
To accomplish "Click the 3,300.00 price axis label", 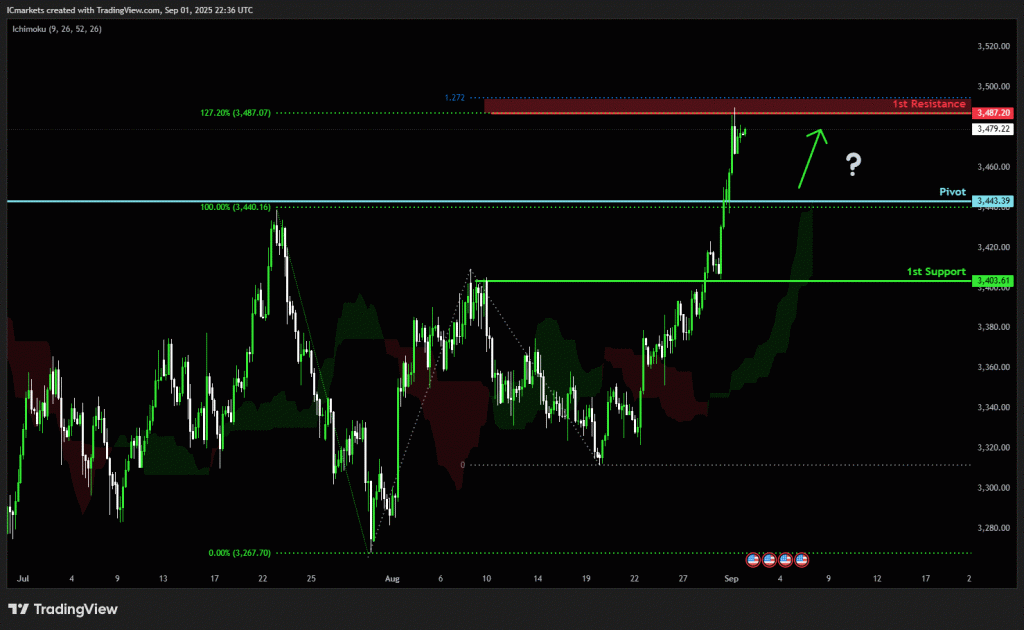I will (993, 488).
